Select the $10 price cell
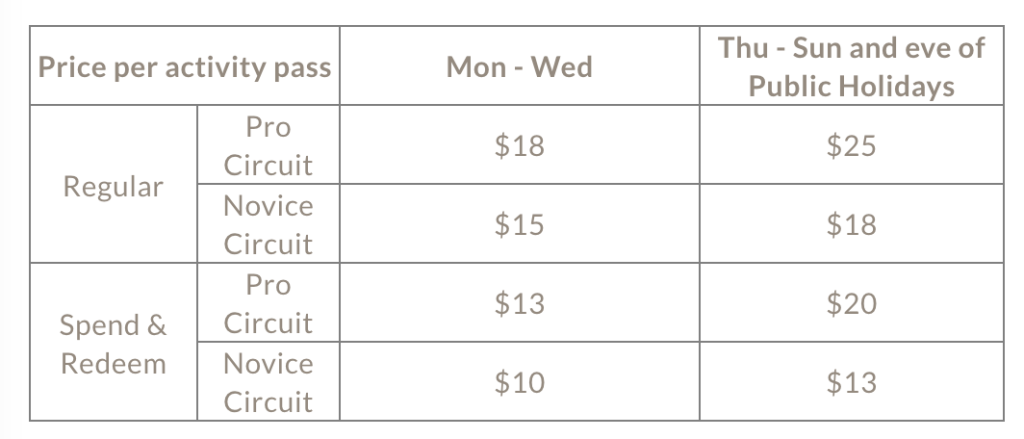This screenshot has height=439, width=1024. (x=519, y=382)
